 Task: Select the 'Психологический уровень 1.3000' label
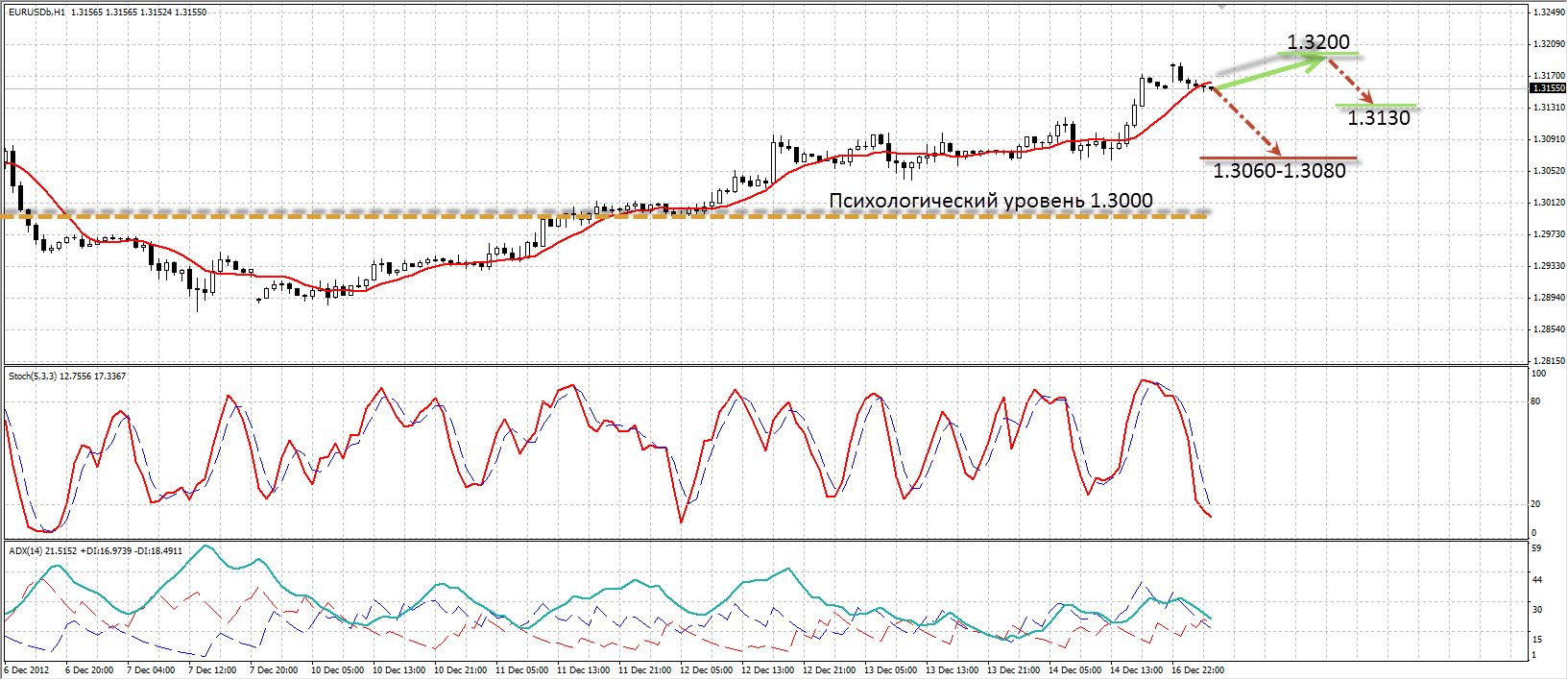(991, 201)
